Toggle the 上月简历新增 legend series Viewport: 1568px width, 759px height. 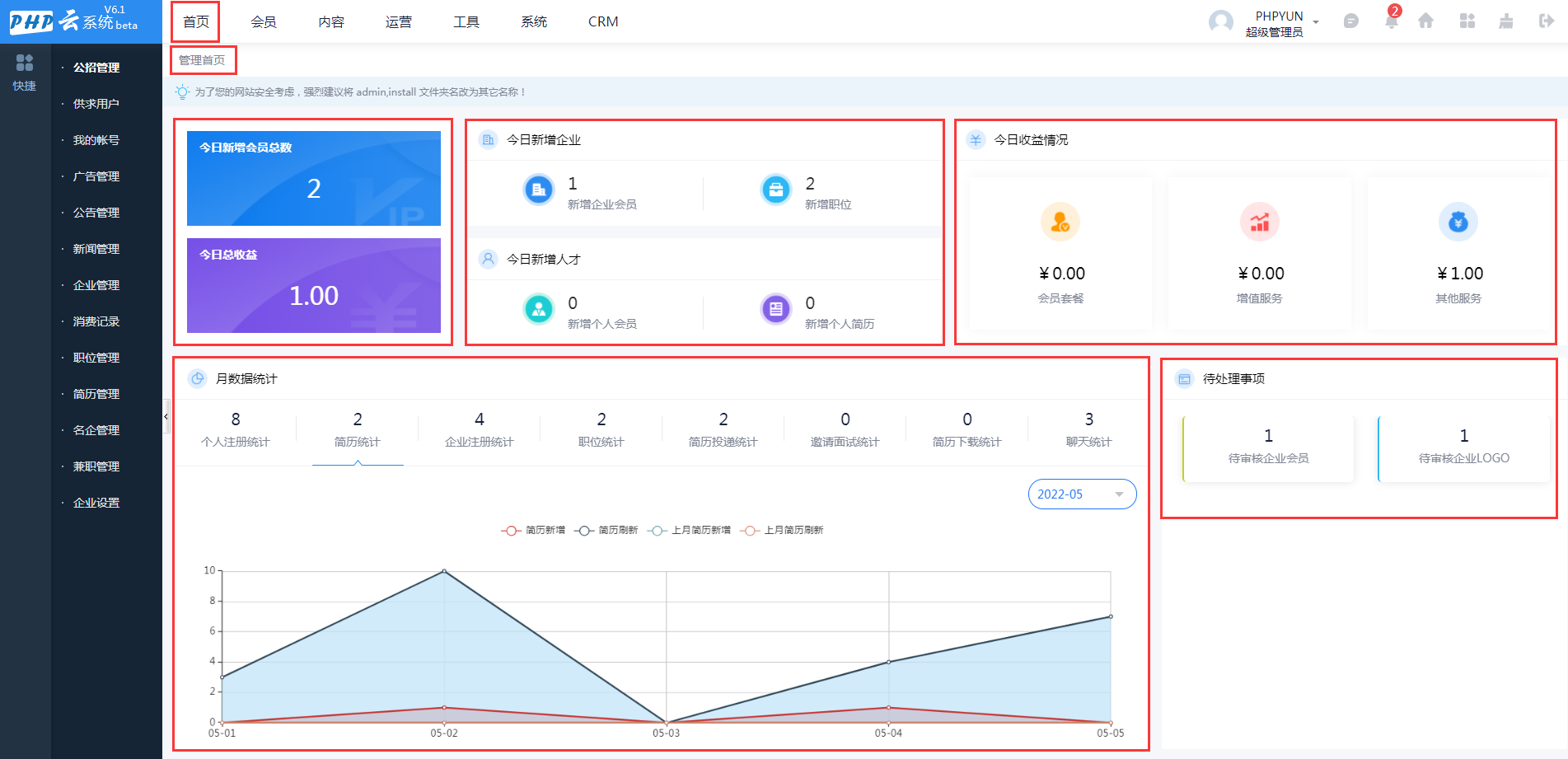689,531
